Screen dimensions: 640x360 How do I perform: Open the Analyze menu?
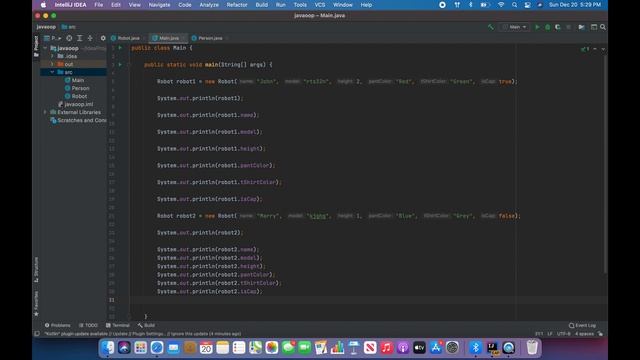(x=209, y=5)
